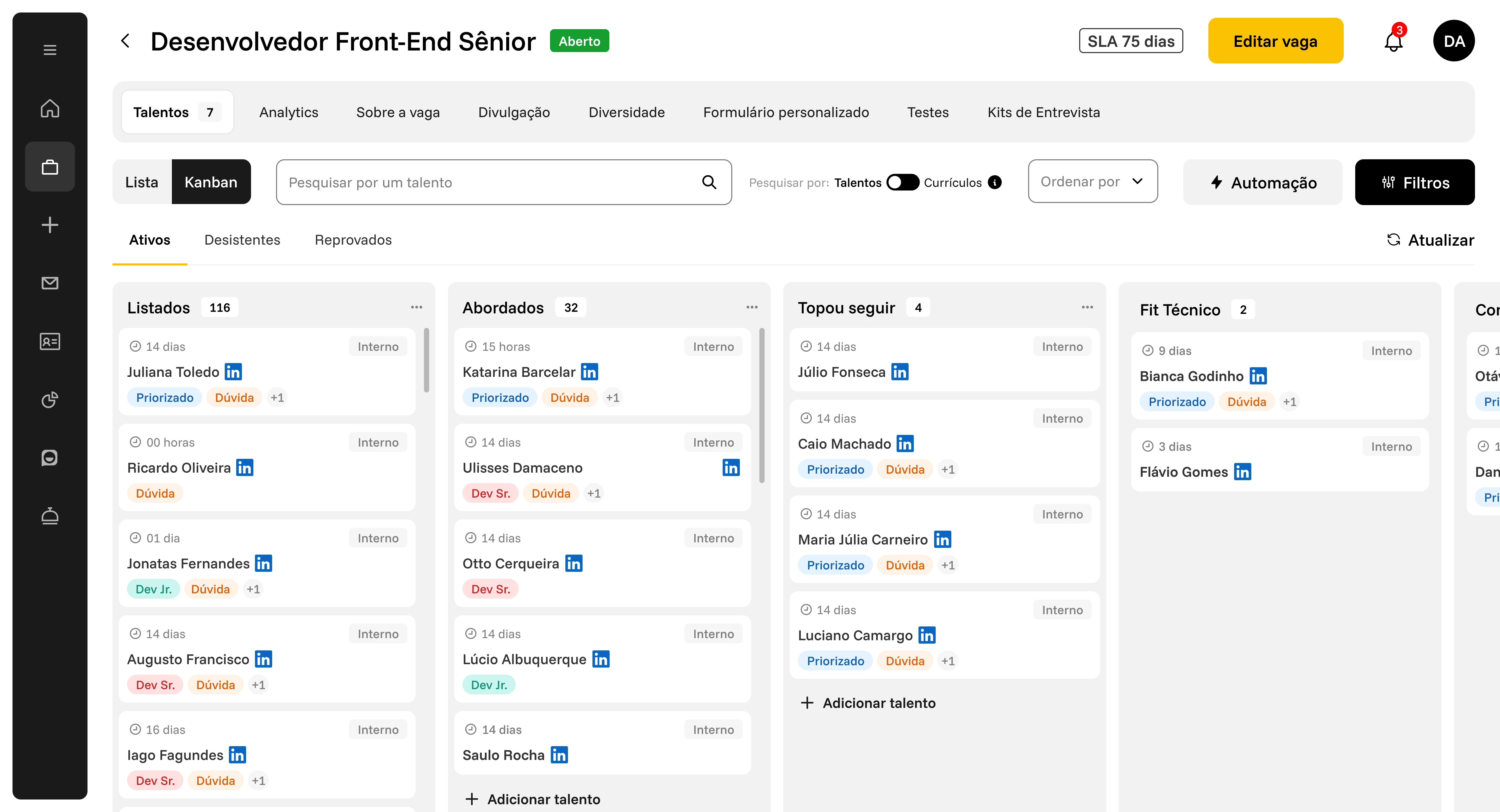Toggle search between Talentos and Currículos
Screen dimensions: 1500x812
[903, 182]
